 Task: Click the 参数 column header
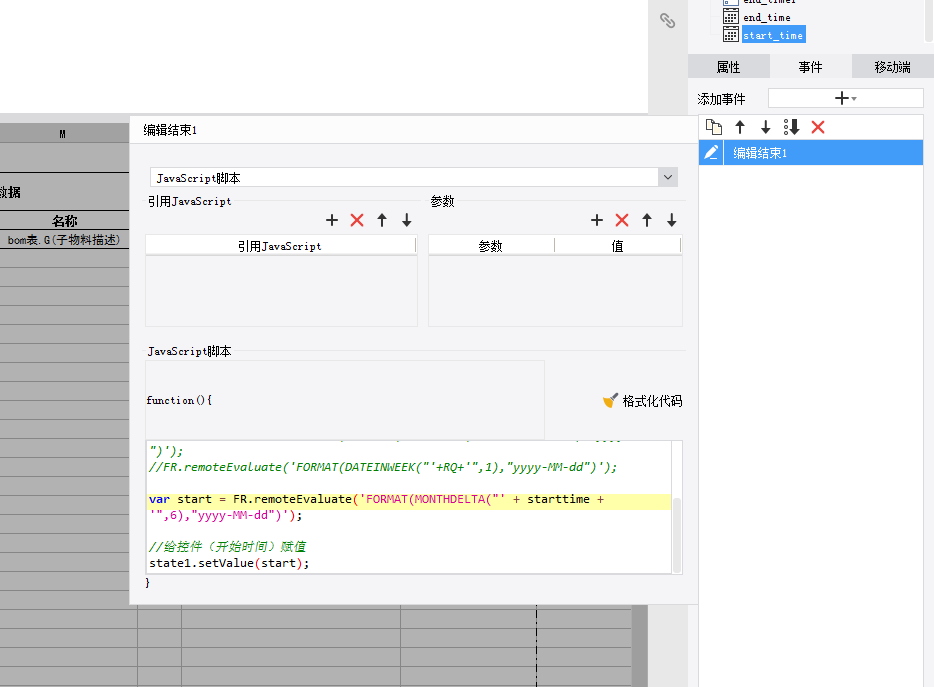click(x=491, y=245)
